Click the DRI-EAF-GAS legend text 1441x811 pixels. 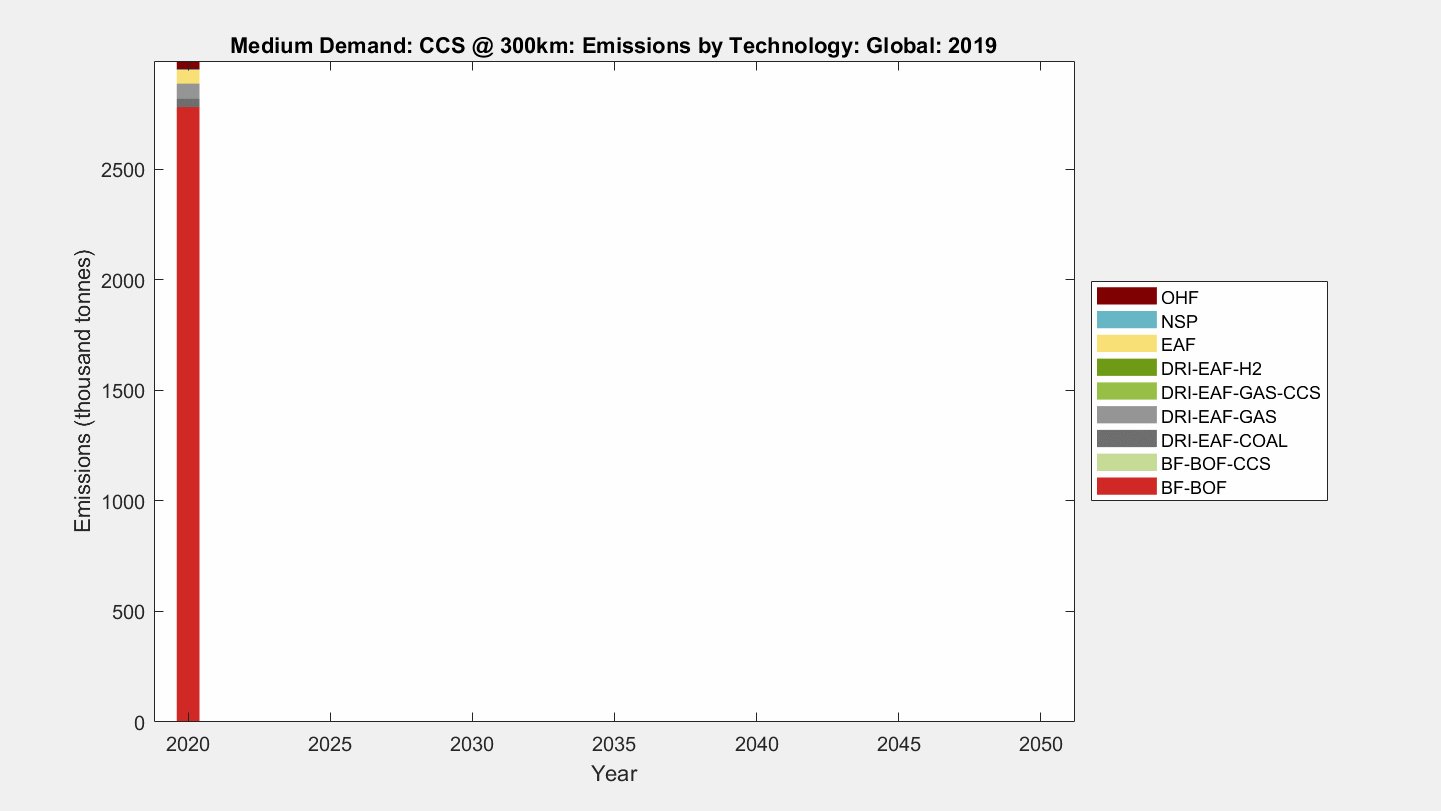pos(1218,417)
